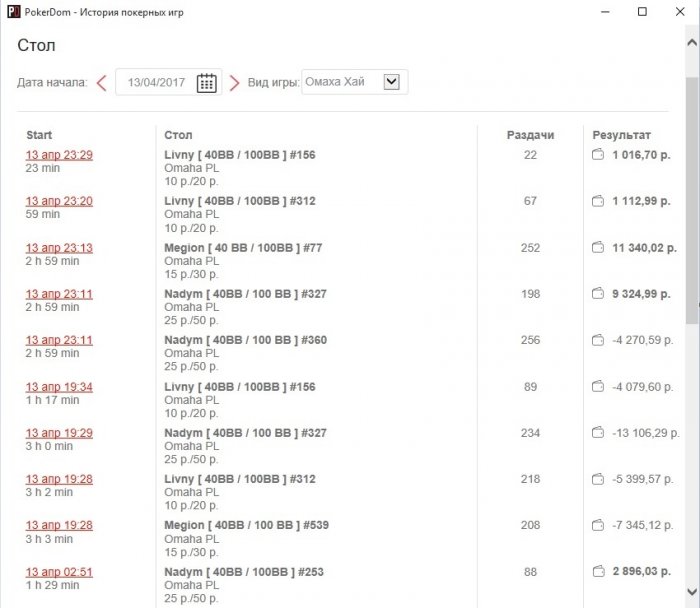Screen dimensions: 700x608
Task: Sort by the Результат column header
Action: pos(621,135)
